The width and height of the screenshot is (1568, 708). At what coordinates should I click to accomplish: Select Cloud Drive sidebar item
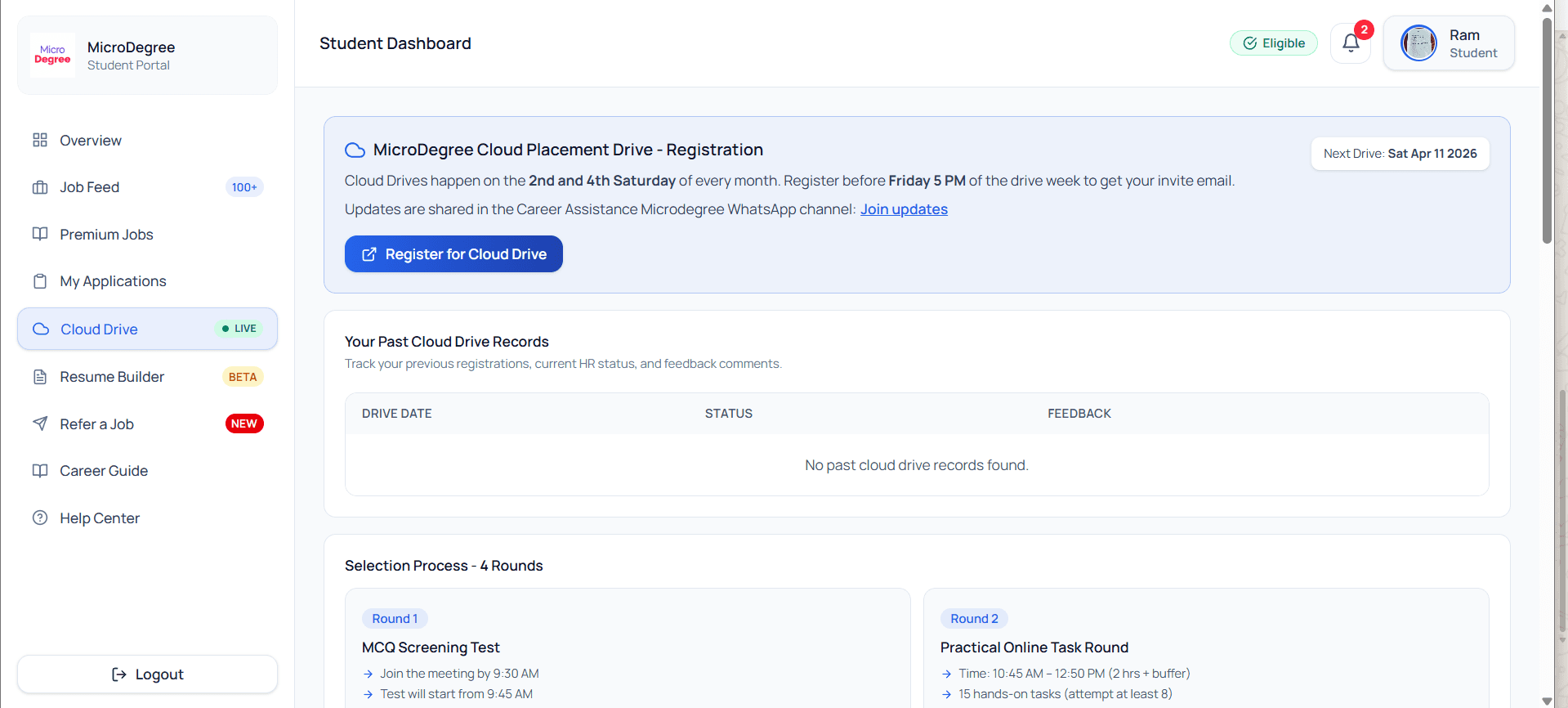(x=99, y=329)
